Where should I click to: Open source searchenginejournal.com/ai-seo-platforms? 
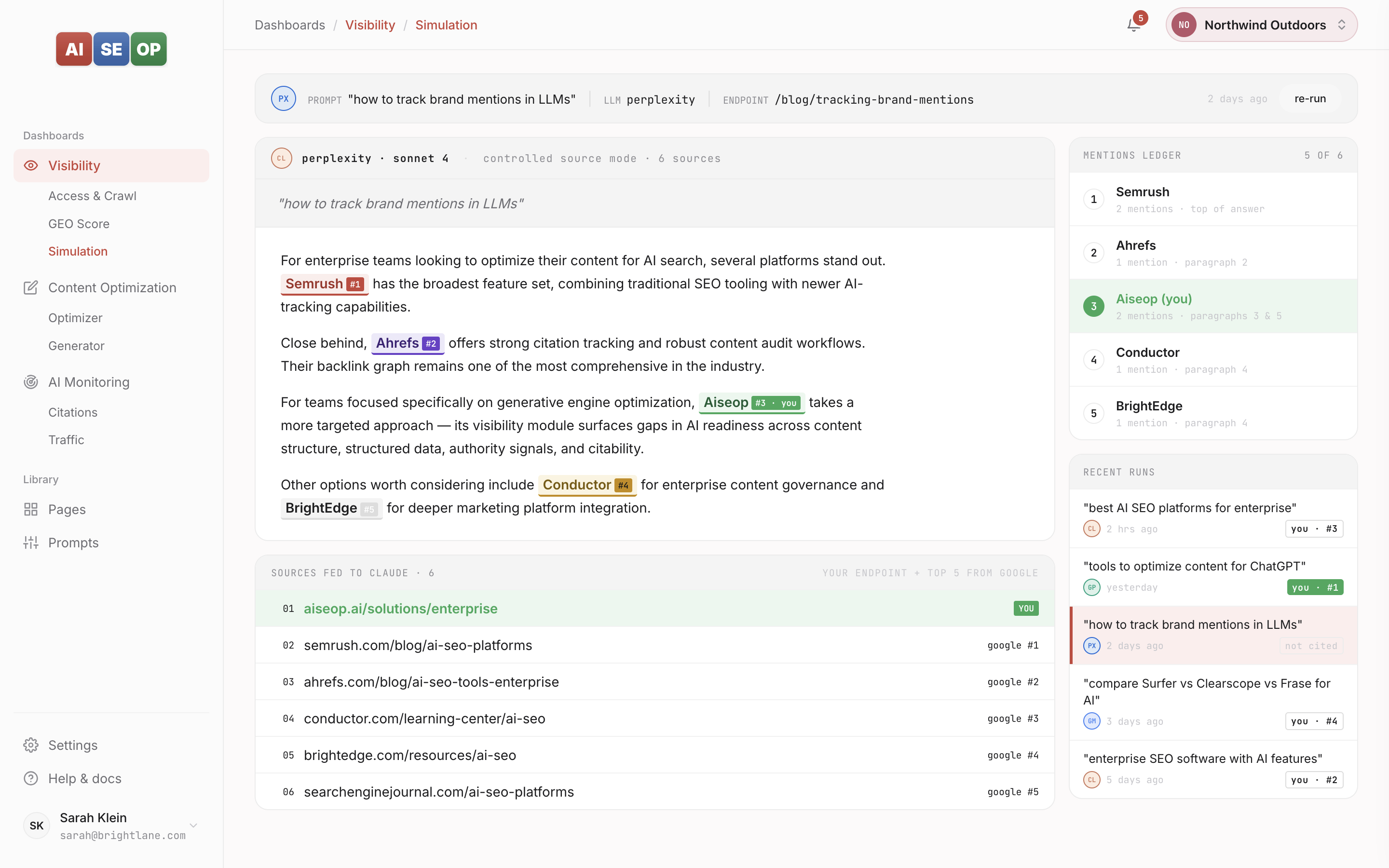click(x=654, y=792)
